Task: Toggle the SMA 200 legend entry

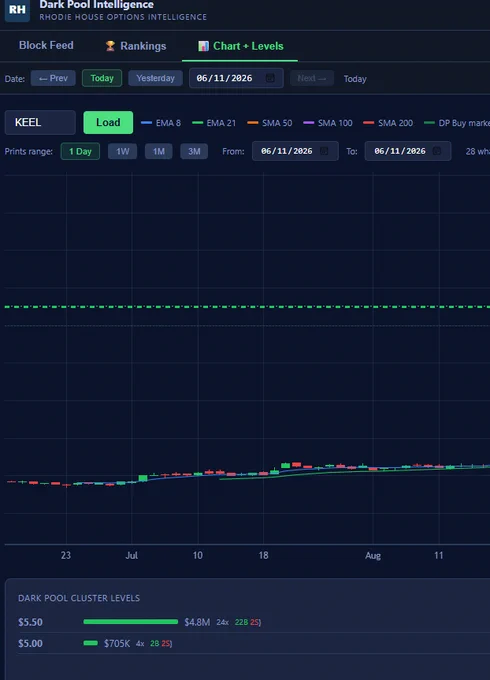Action: click(388, 123)
